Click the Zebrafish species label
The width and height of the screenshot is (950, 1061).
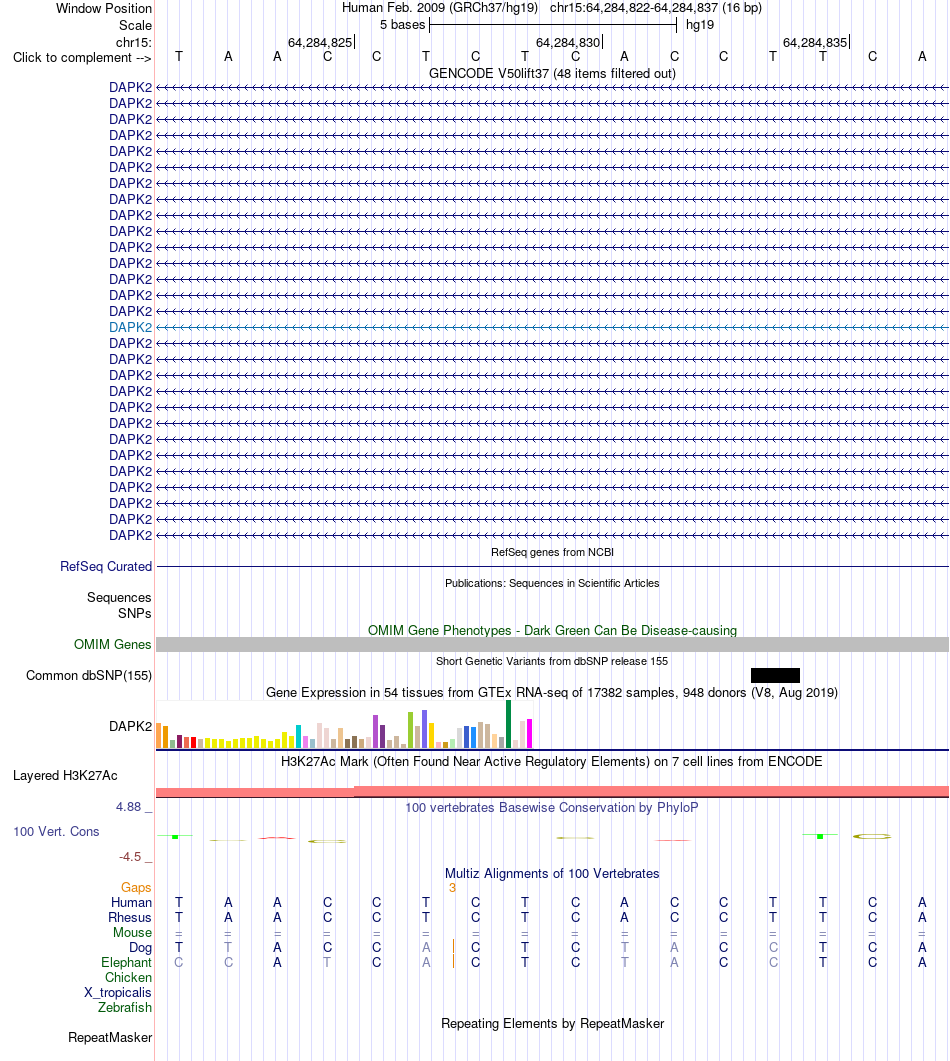[x=125, y=1008]
